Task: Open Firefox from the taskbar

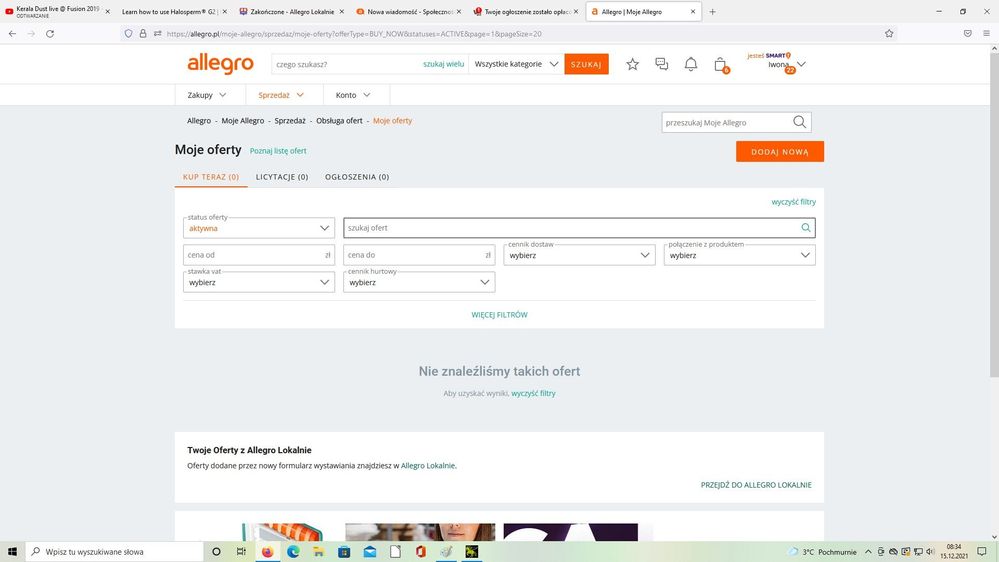Action: point(268,552)
